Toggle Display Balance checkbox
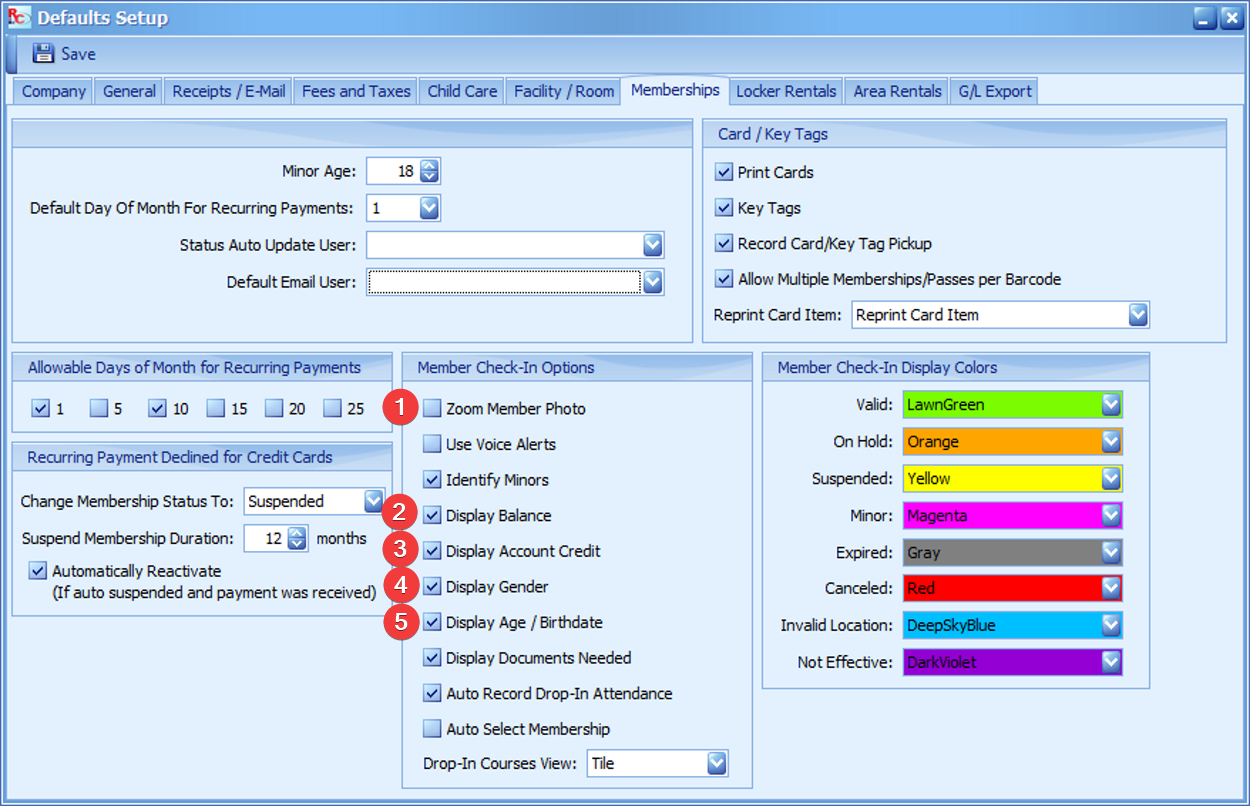Screen dimensions: 1250x806 [x=432, y=515]
